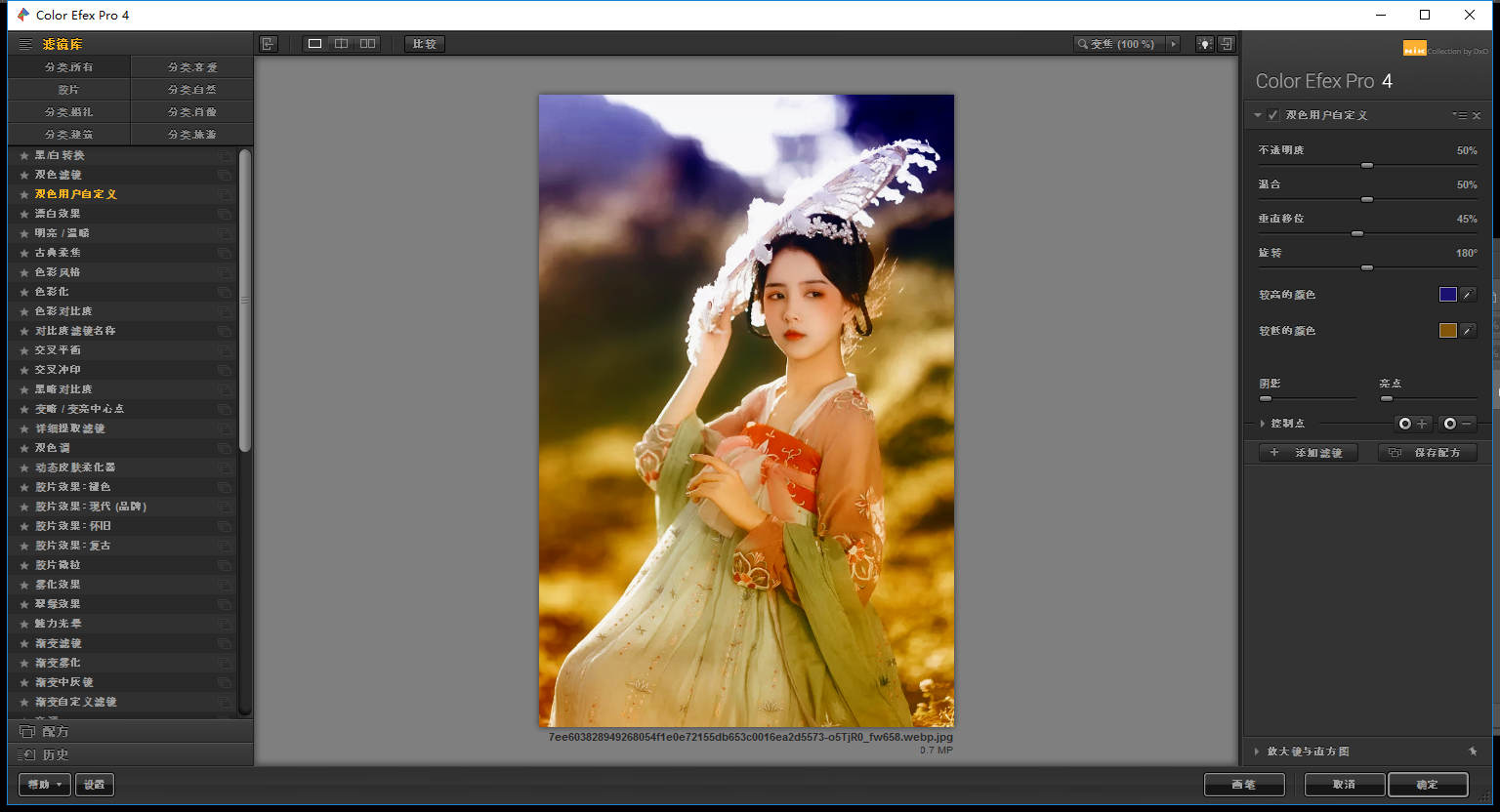1500x812 pixels.
Task: Open the 较高的颜色 blue color swatch
Action: click(1448, 295)
